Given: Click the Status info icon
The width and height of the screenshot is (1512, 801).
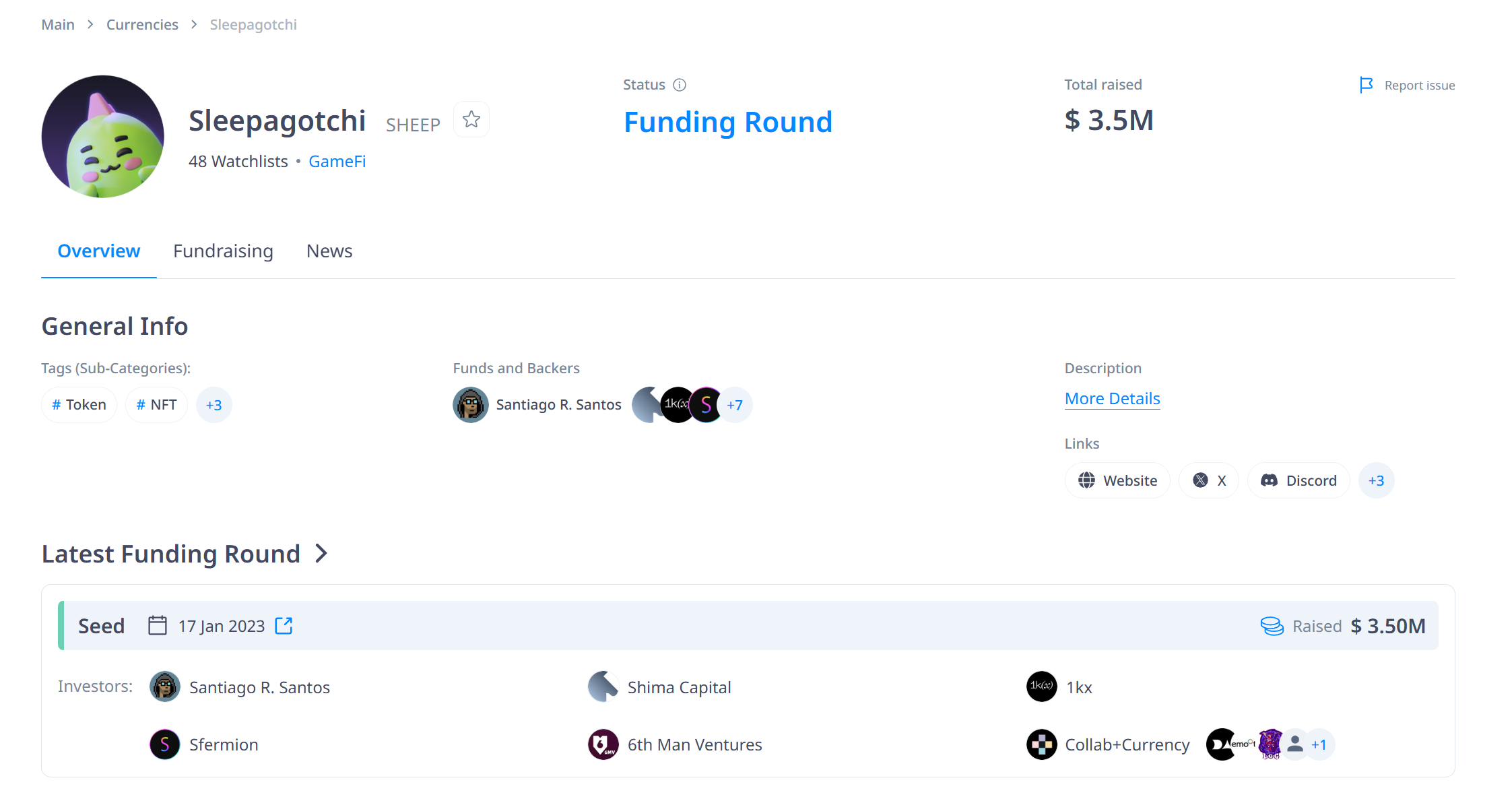Looking at the screenshot, I should (680, 85).
